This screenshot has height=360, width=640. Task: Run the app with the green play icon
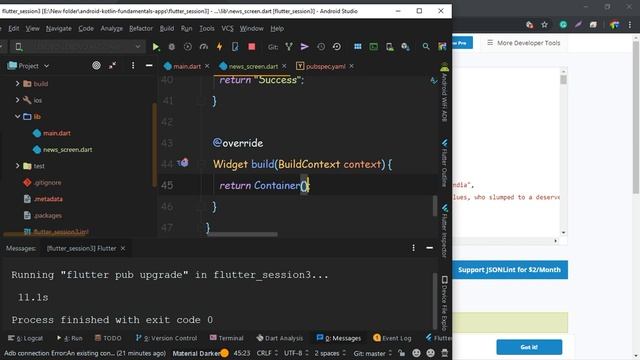(156, 47)
